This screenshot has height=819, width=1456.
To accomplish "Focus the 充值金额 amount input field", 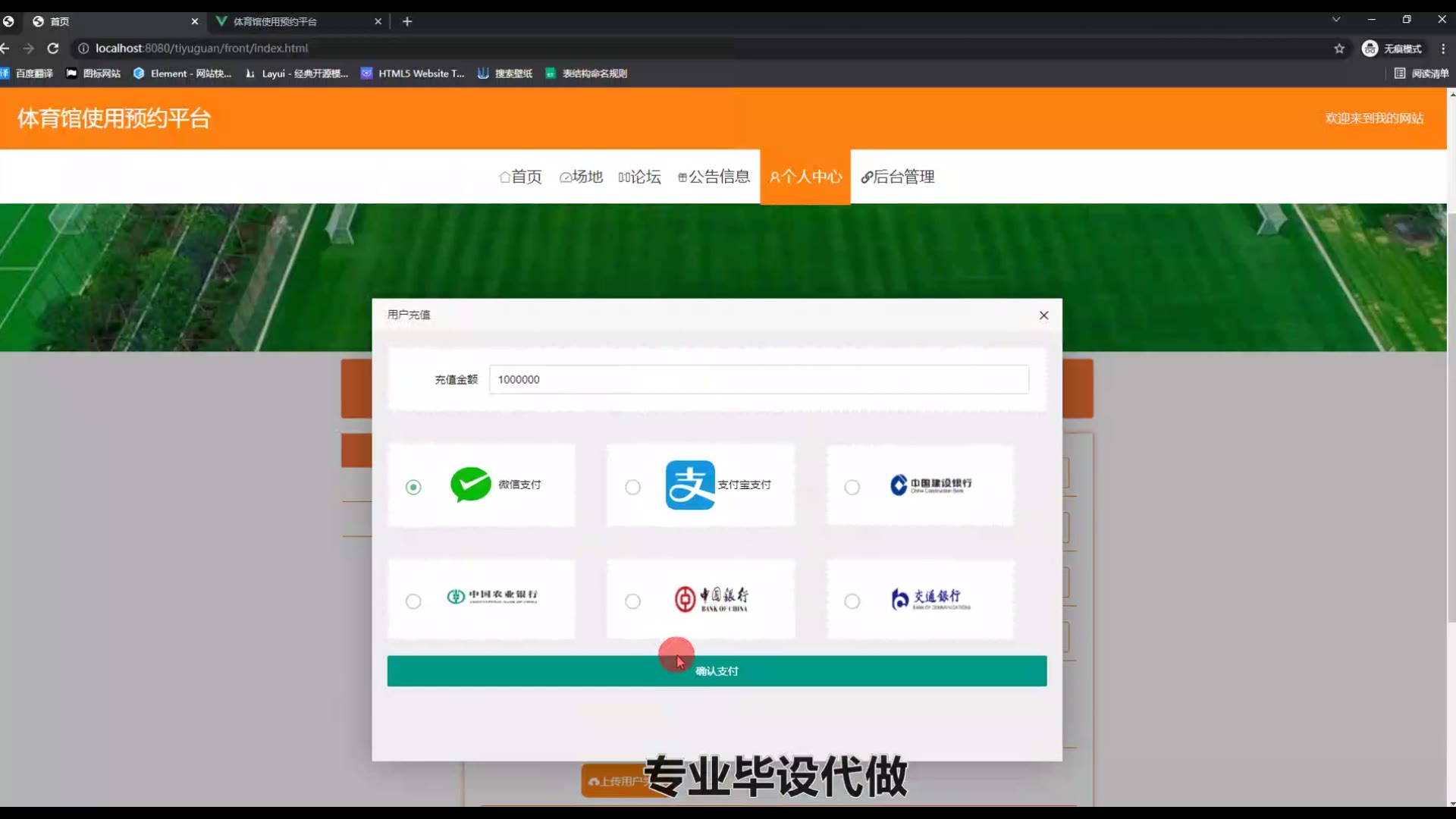I will [758, 379].
